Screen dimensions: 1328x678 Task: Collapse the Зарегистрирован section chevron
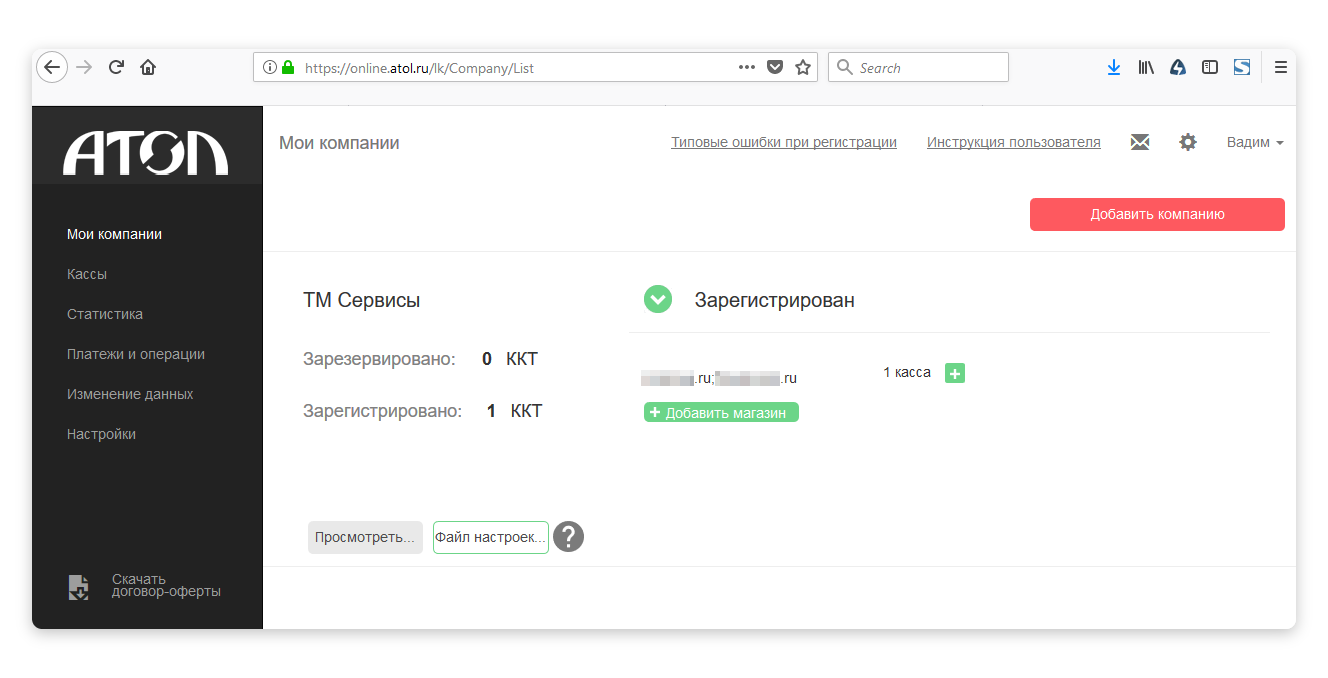657,298
